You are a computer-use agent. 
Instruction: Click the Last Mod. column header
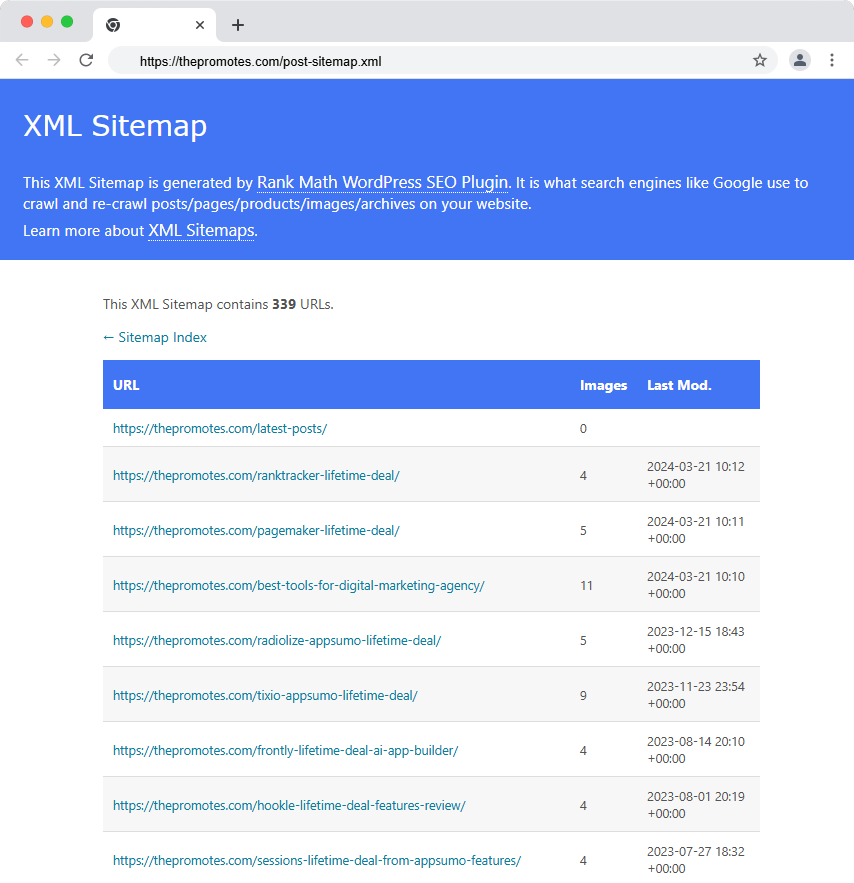coord(679,385)
